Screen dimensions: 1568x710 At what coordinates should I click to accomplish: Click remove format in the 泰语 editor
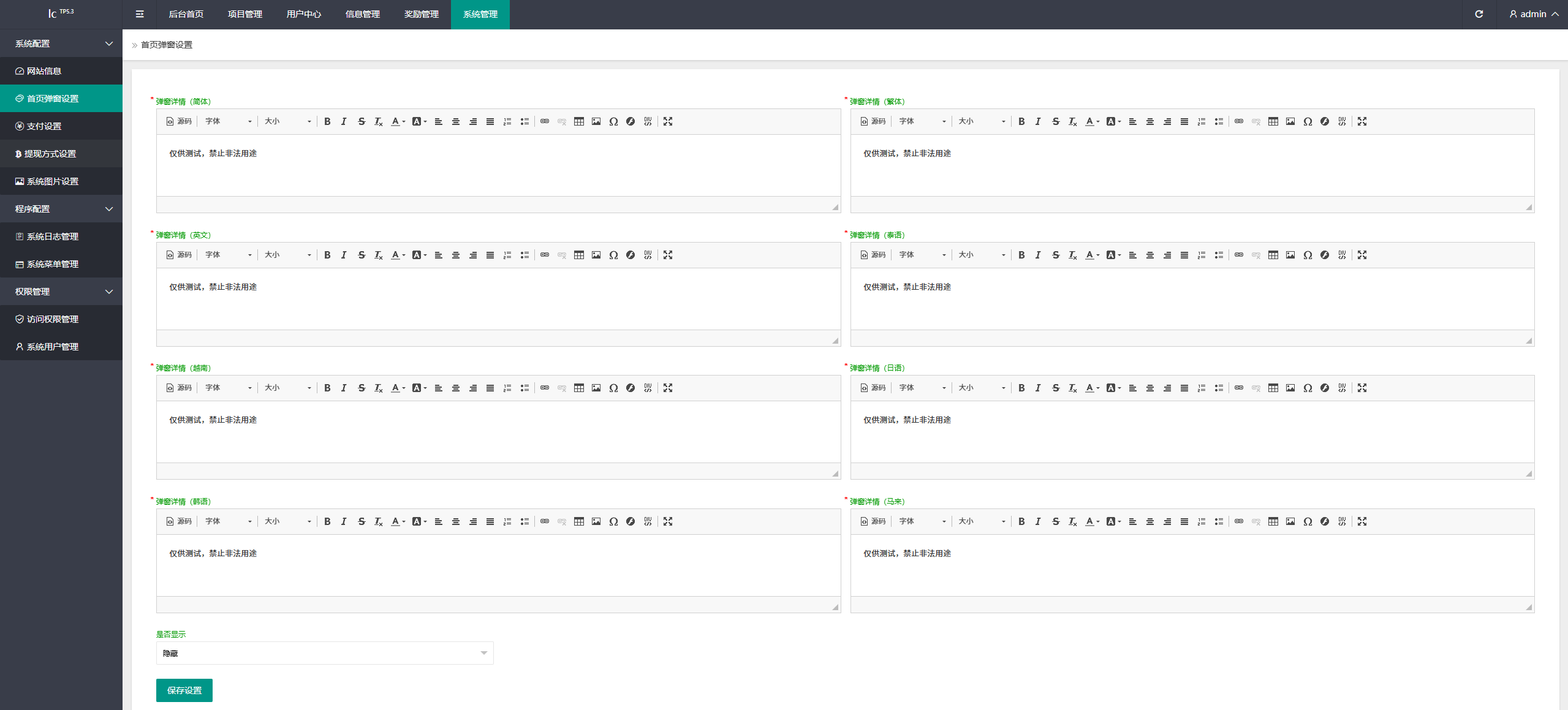(1072, 255)
